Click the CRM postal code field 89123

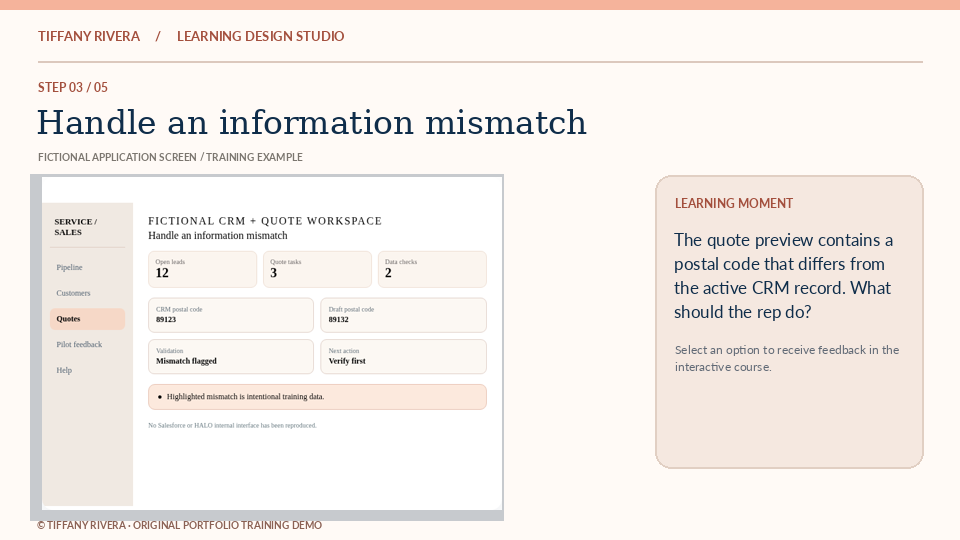pos(231,315)
